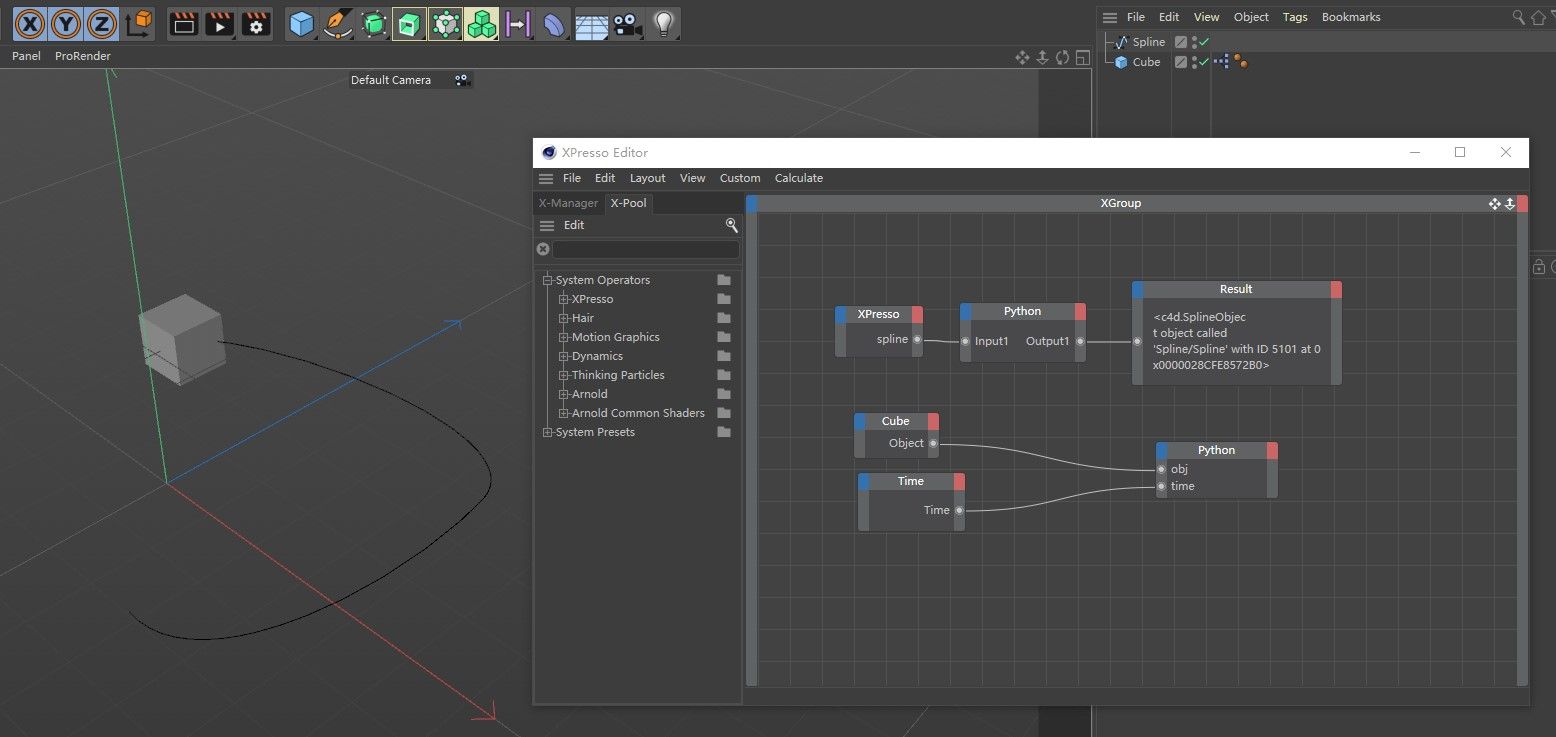Screen dimensions: 1556x737
Task: Click the X-Pool search magnifier icon
Action: 732,225
